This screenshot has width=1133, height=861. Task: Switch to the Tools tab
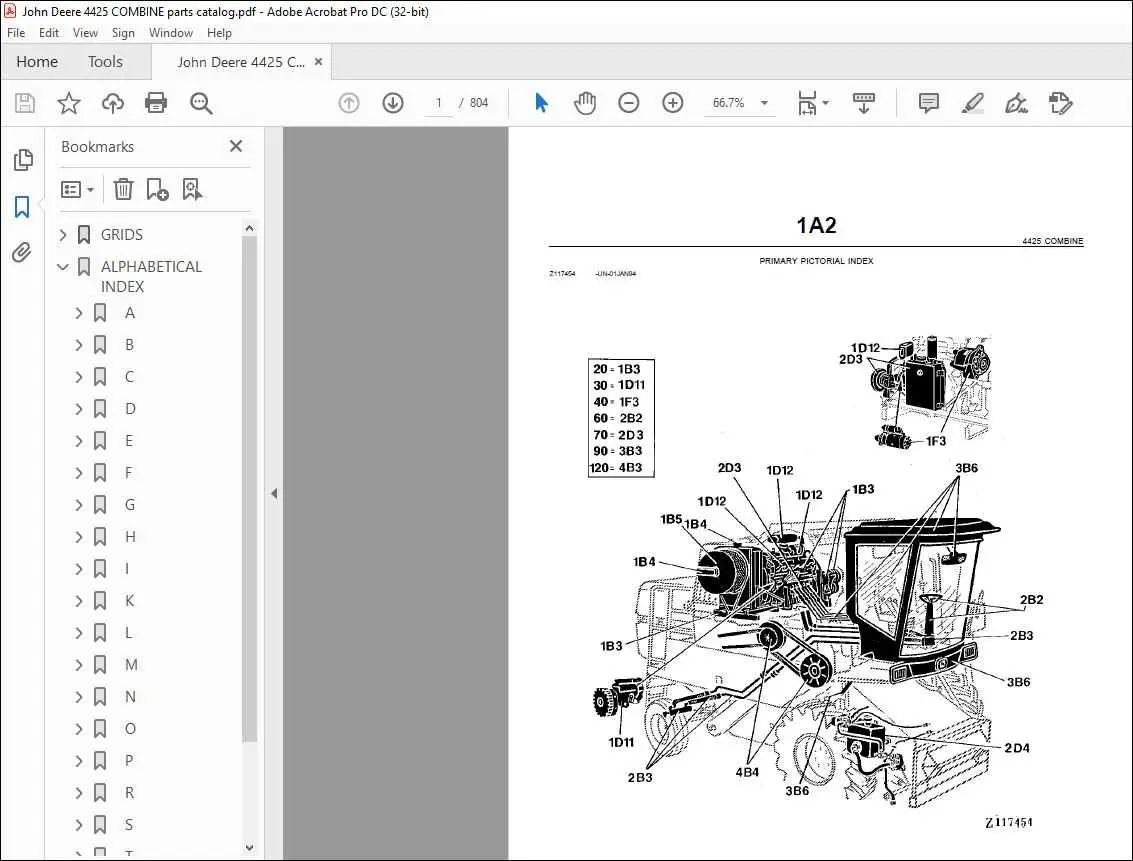coord(105,61)
